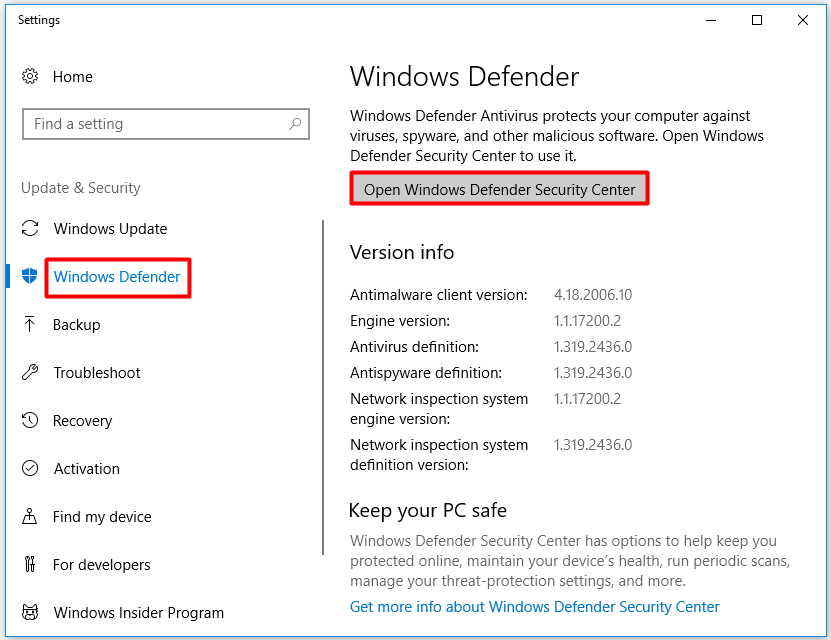The width and height of the screenshot is (831, 640).
Task: Click the Find my device person icon
Action: pyautogui.click(x=30, y=517)
